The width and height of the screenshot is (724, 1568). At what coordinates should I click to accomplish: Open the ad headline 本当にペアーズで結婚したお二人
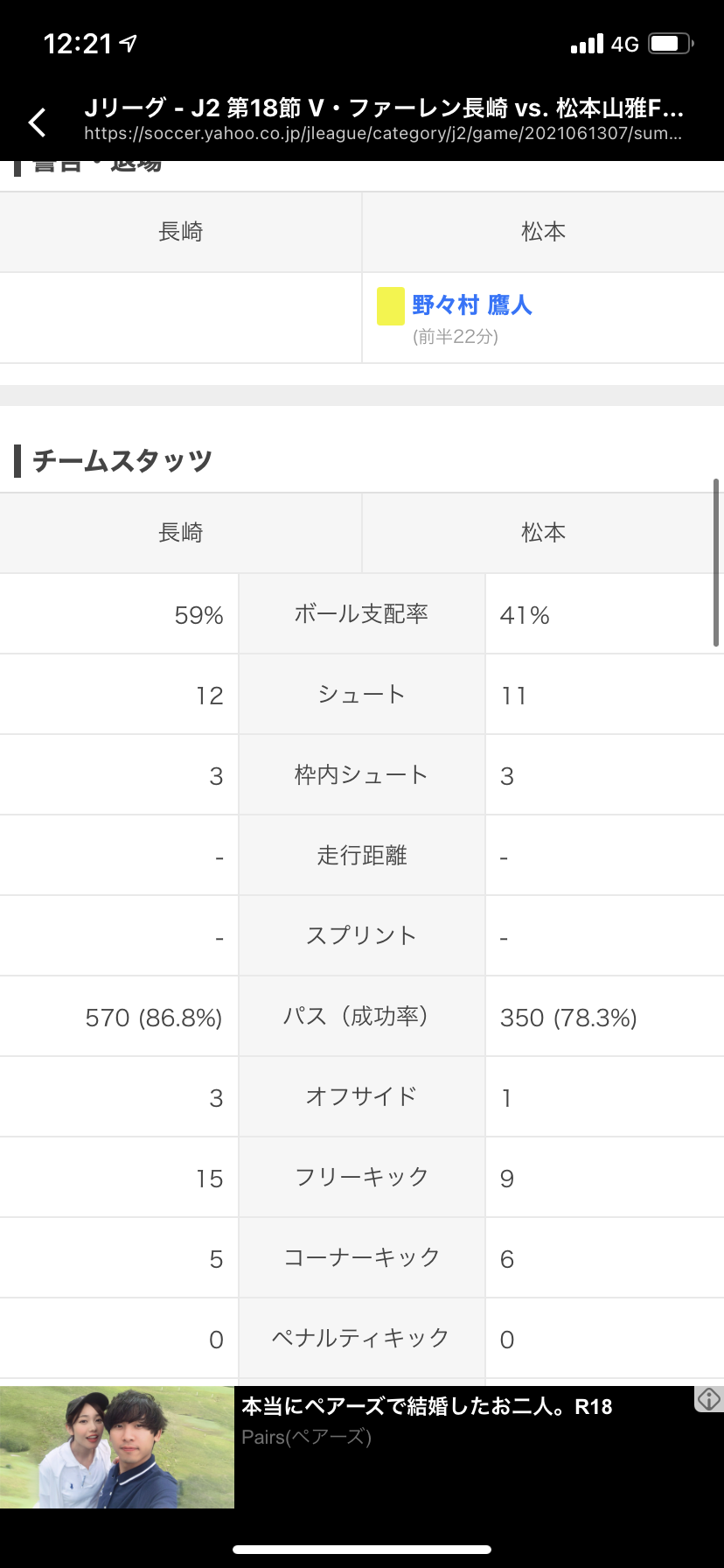click(x=427, y=1406)
